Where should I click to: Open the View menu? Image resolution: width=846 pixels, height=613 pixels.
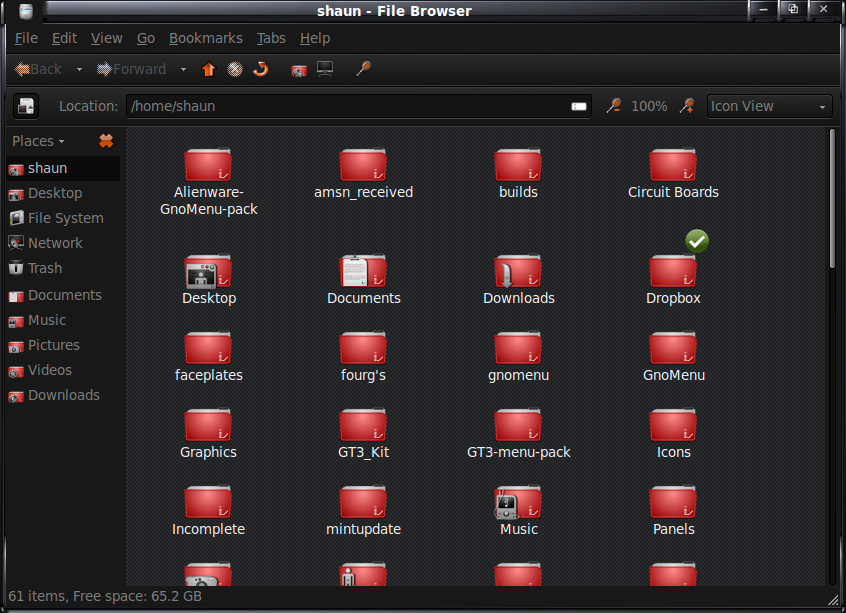[106, 38]
